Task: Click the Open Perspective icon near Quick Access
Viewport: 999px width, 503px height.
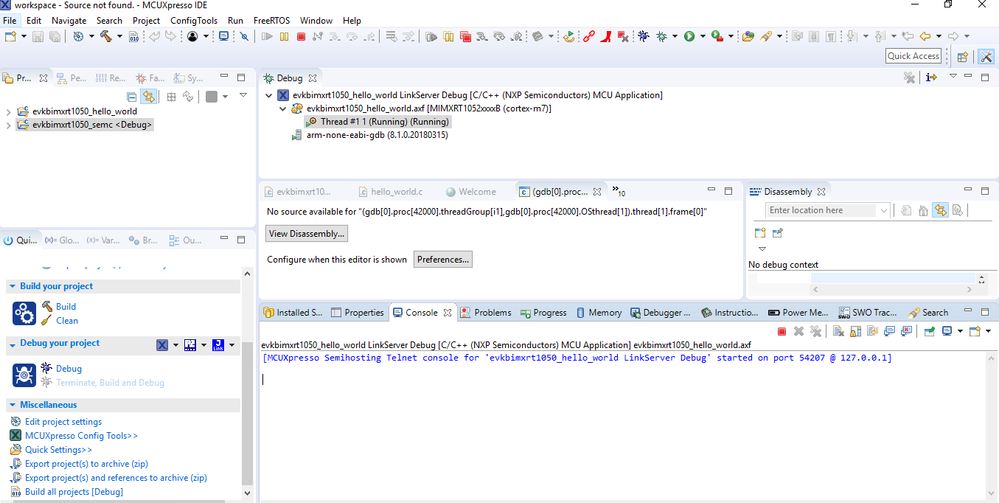Action: [963, 56]
